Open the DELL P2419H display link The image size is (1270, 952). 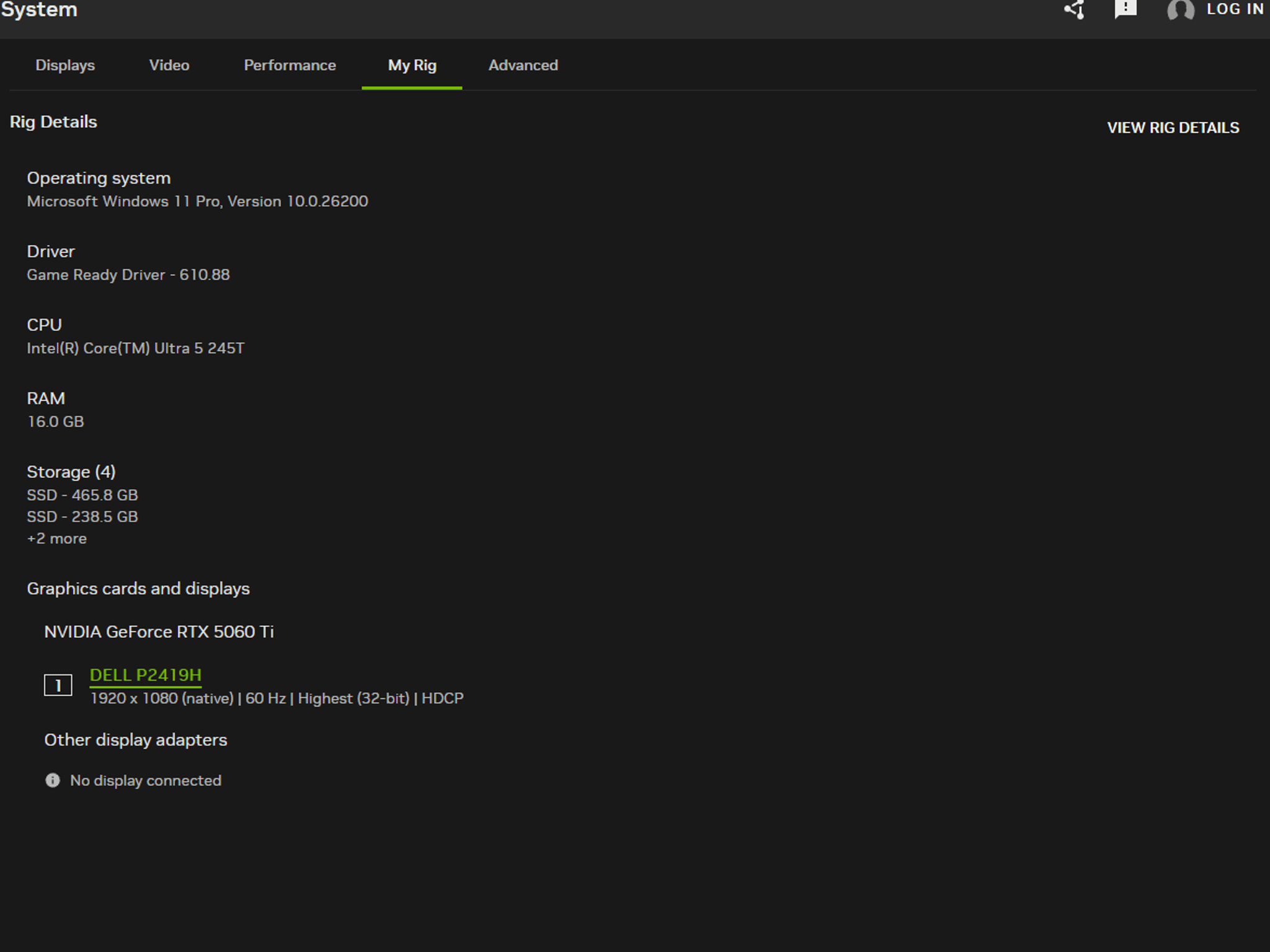(146, 675)
